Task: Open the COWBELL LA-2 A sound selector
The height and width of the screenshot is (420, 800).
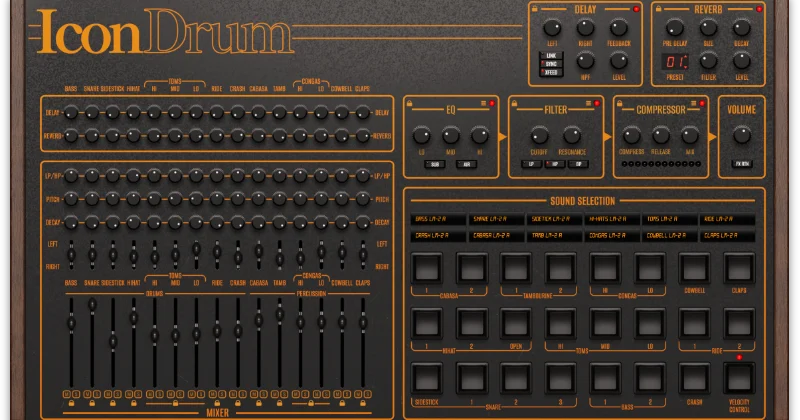Action: 669,236
